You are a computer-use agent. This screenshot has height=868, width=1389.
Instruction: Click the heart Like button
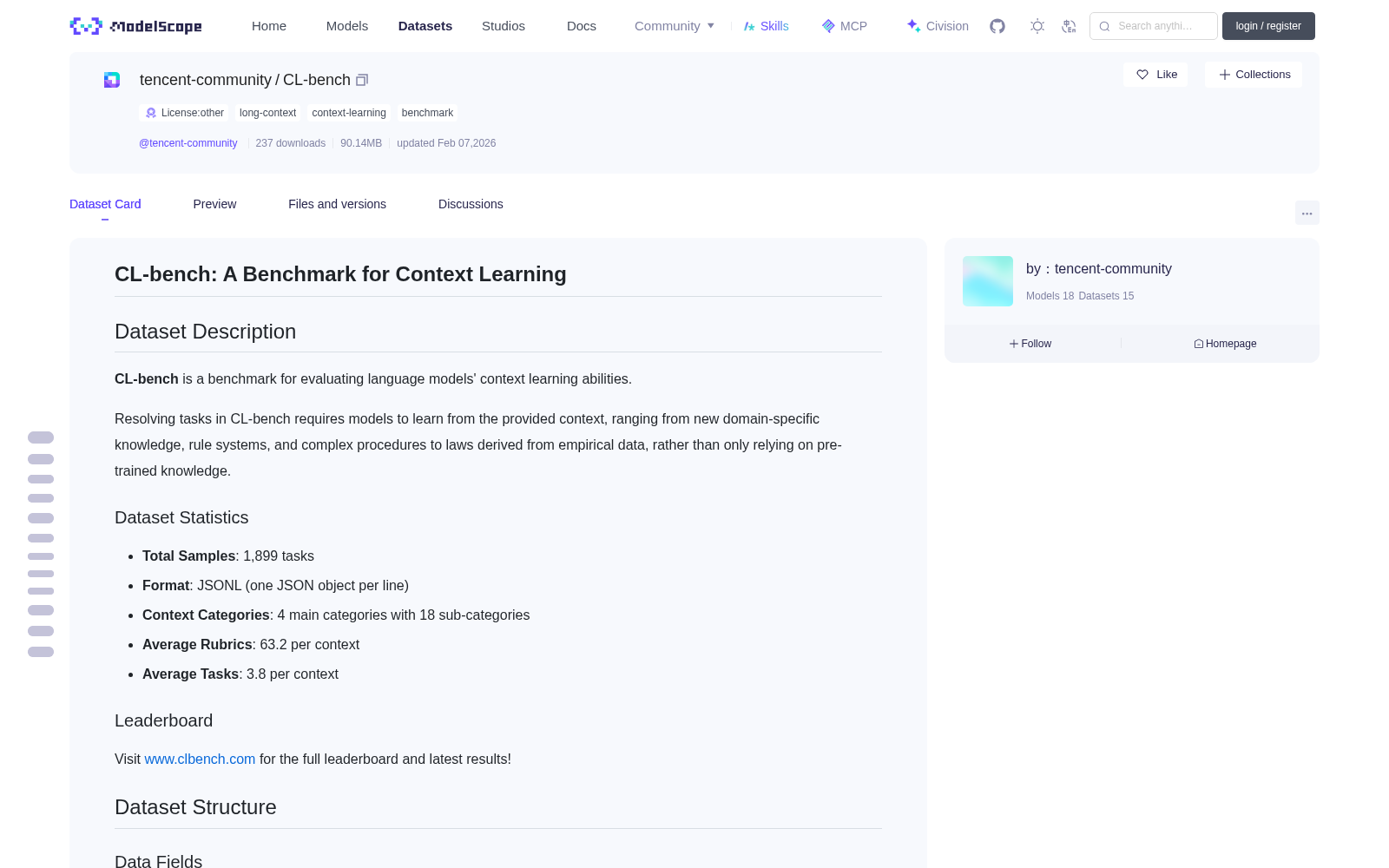pyautogui.click(x=1155, y=75)
